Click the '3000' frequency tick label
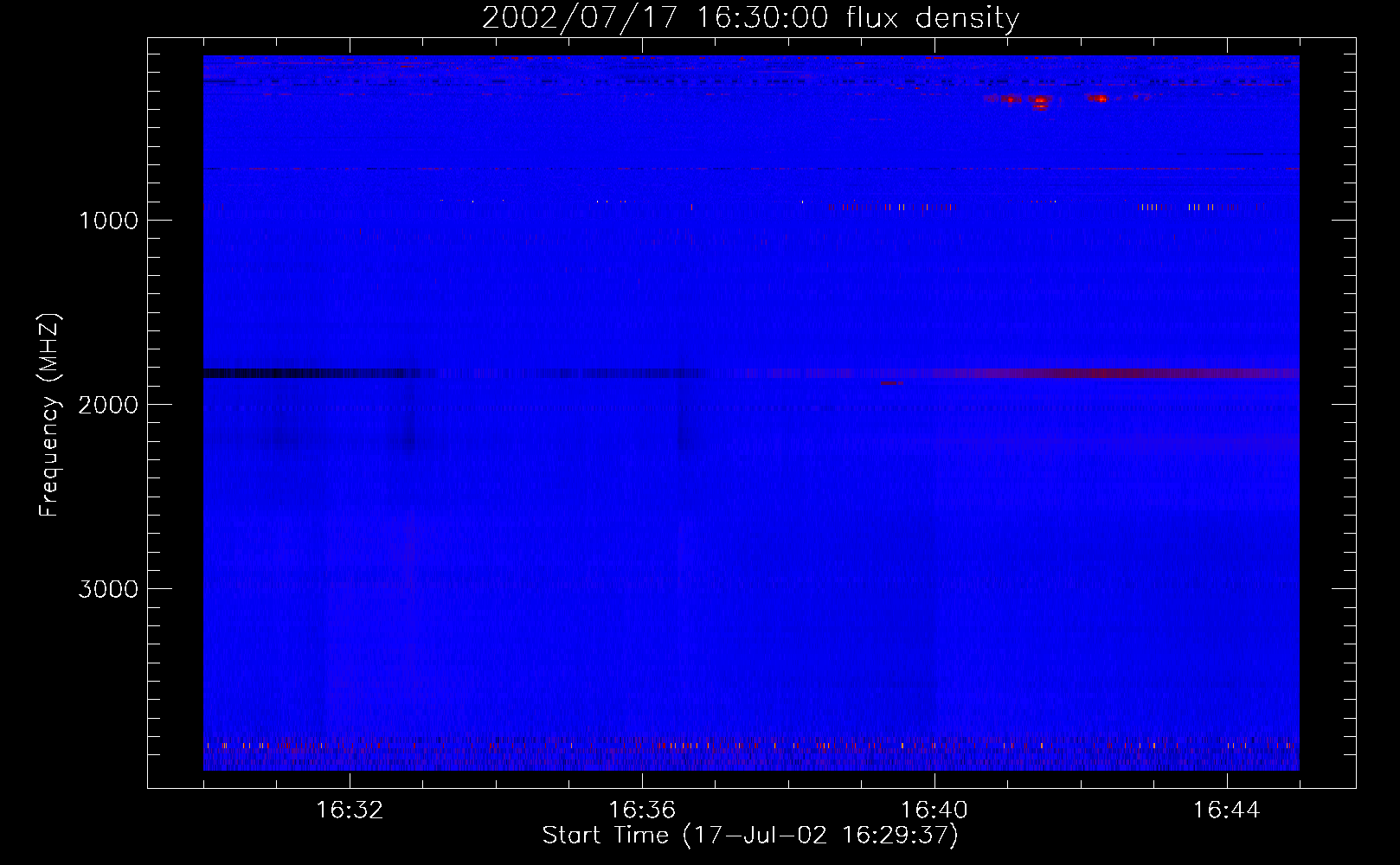 (x=108, y=589)
